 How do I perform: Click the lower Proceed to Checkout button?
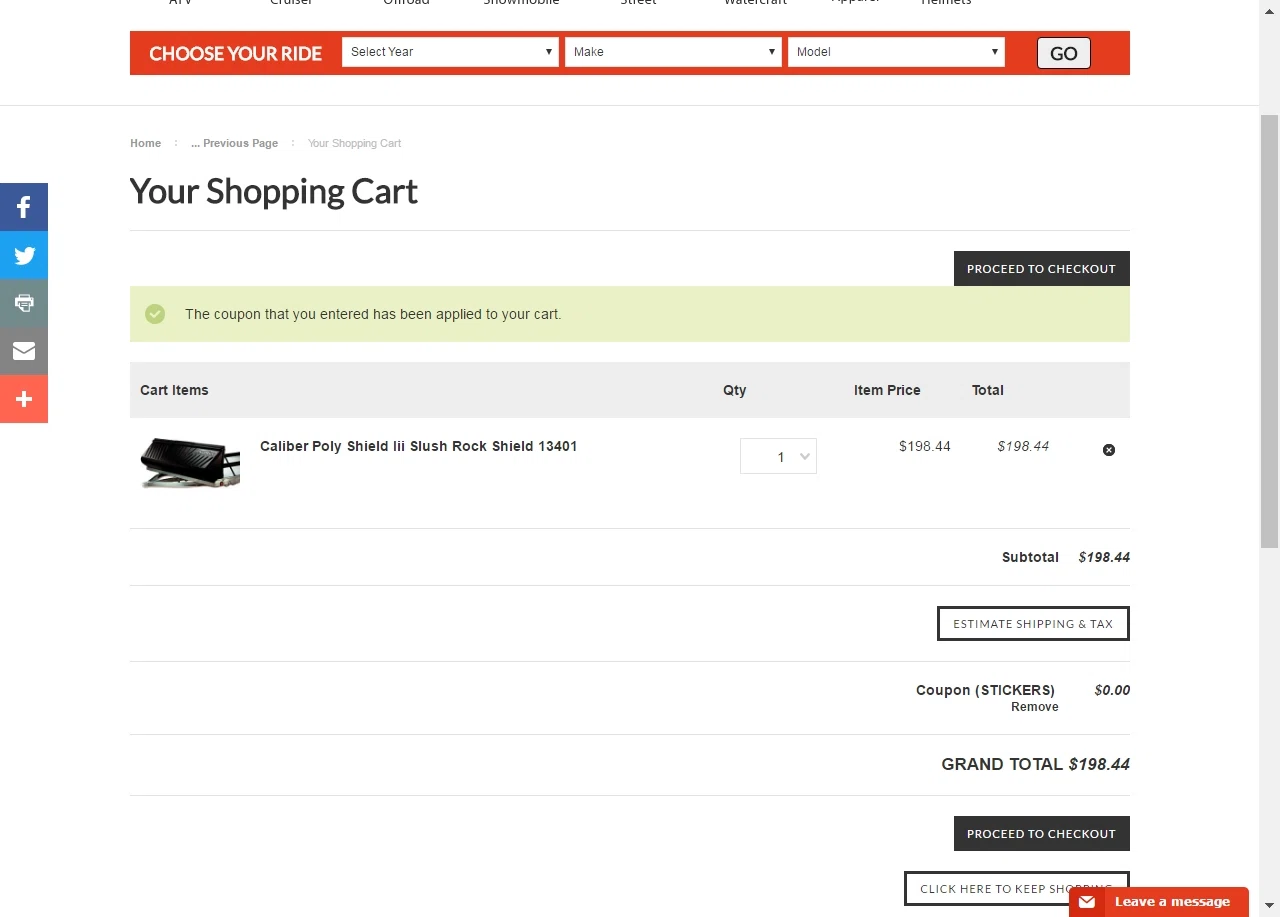[1041, 834]
